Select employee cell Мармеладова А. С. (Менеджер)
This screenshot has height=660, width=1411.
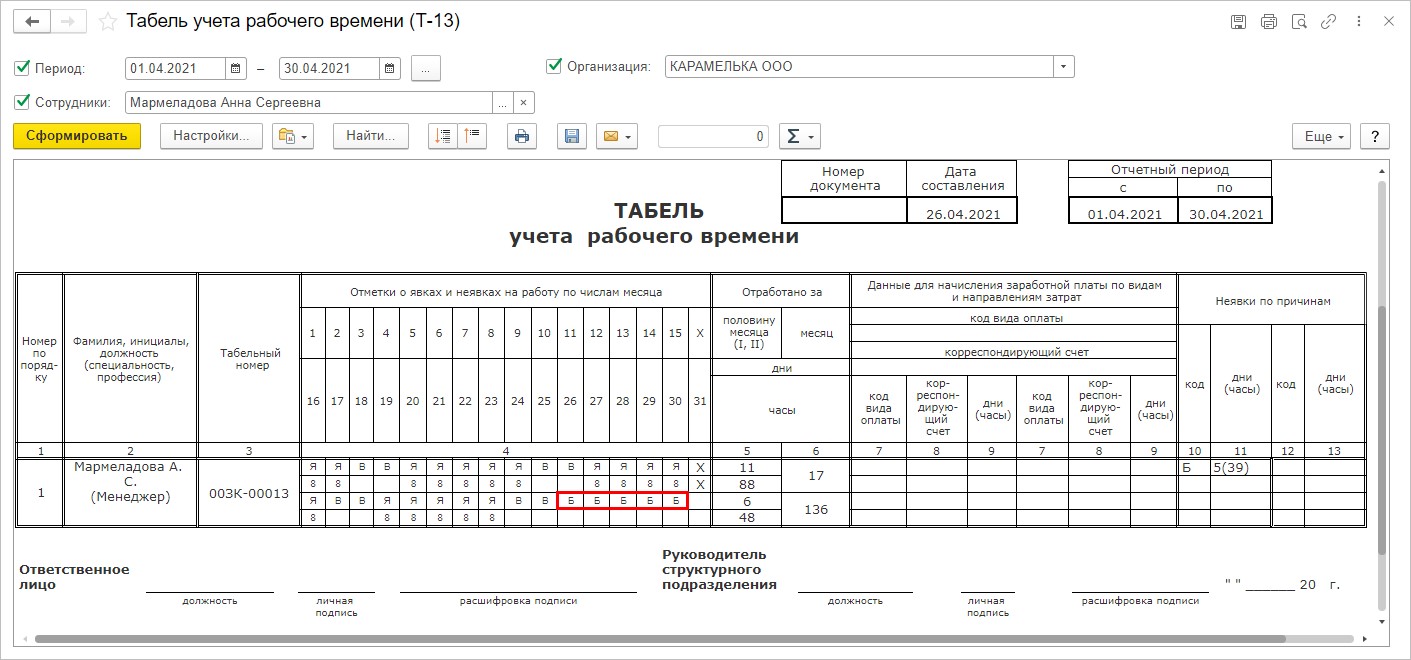click(130, 492)
